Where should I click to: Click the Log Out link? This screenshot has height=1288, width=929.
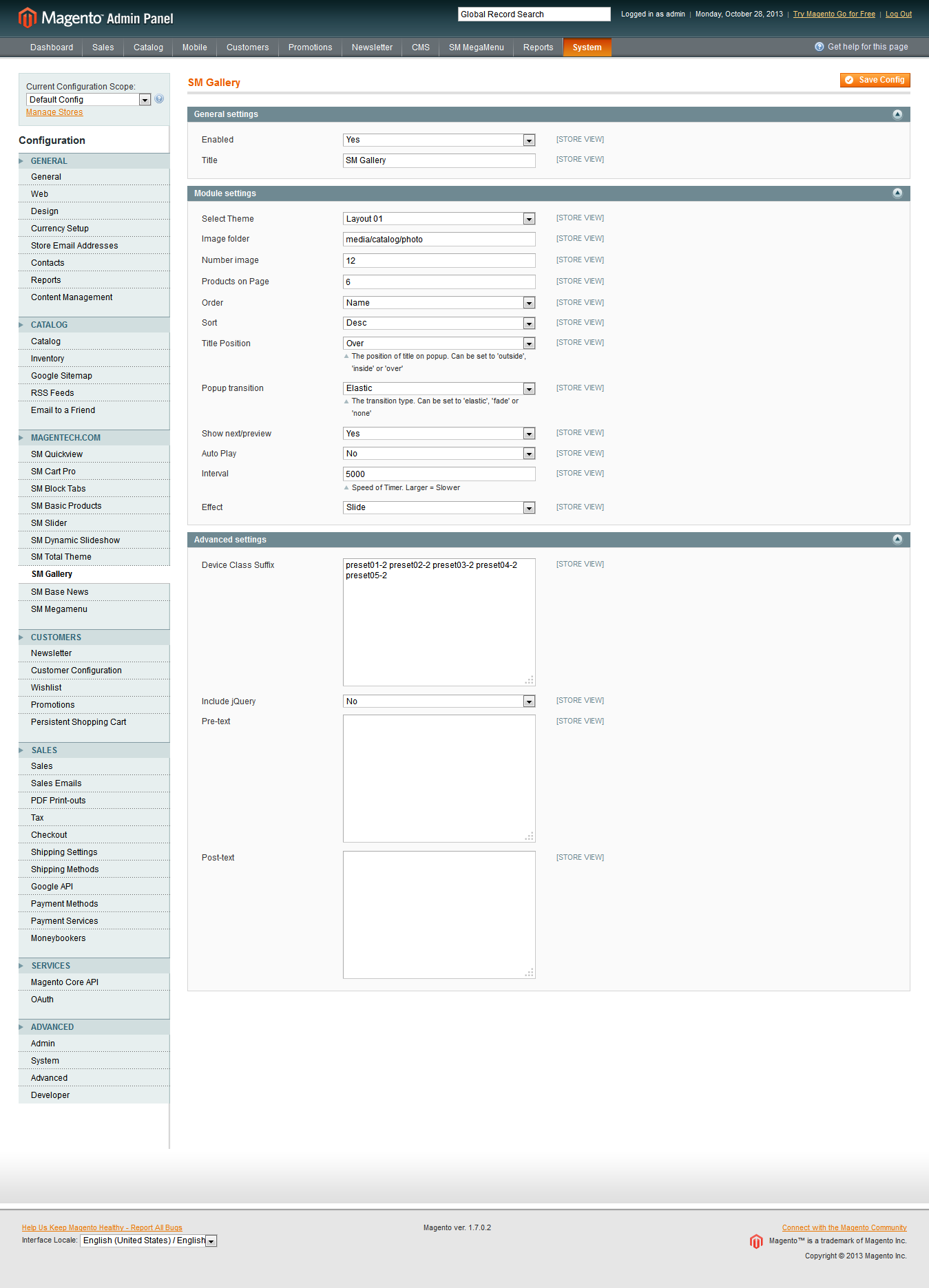click(x=899, y=14)
